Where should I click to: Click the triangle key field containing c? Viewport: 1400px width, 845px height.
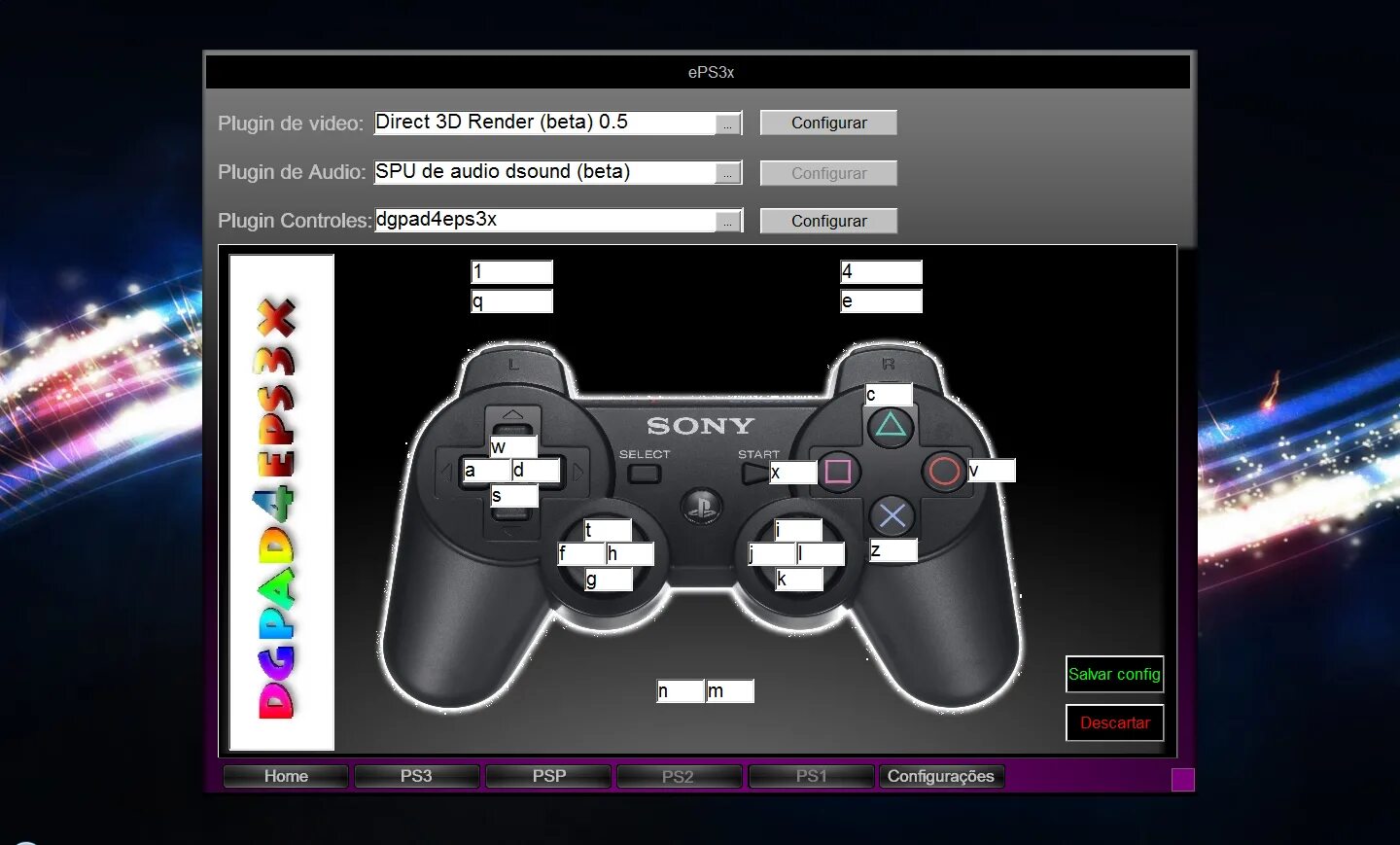click(x=889, y=395)
